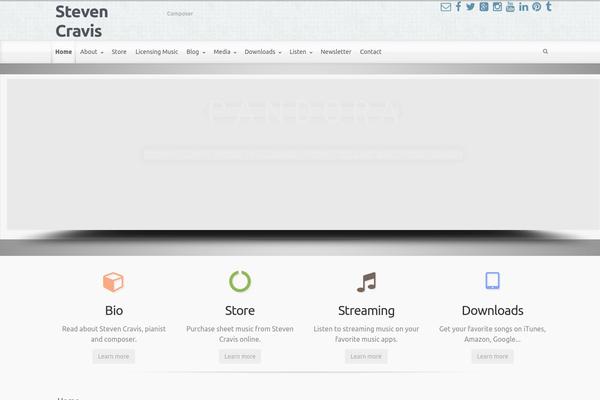Screen dimensions: 600x400
Task: Click Learn more under Streaming
Action: point(366,356)
